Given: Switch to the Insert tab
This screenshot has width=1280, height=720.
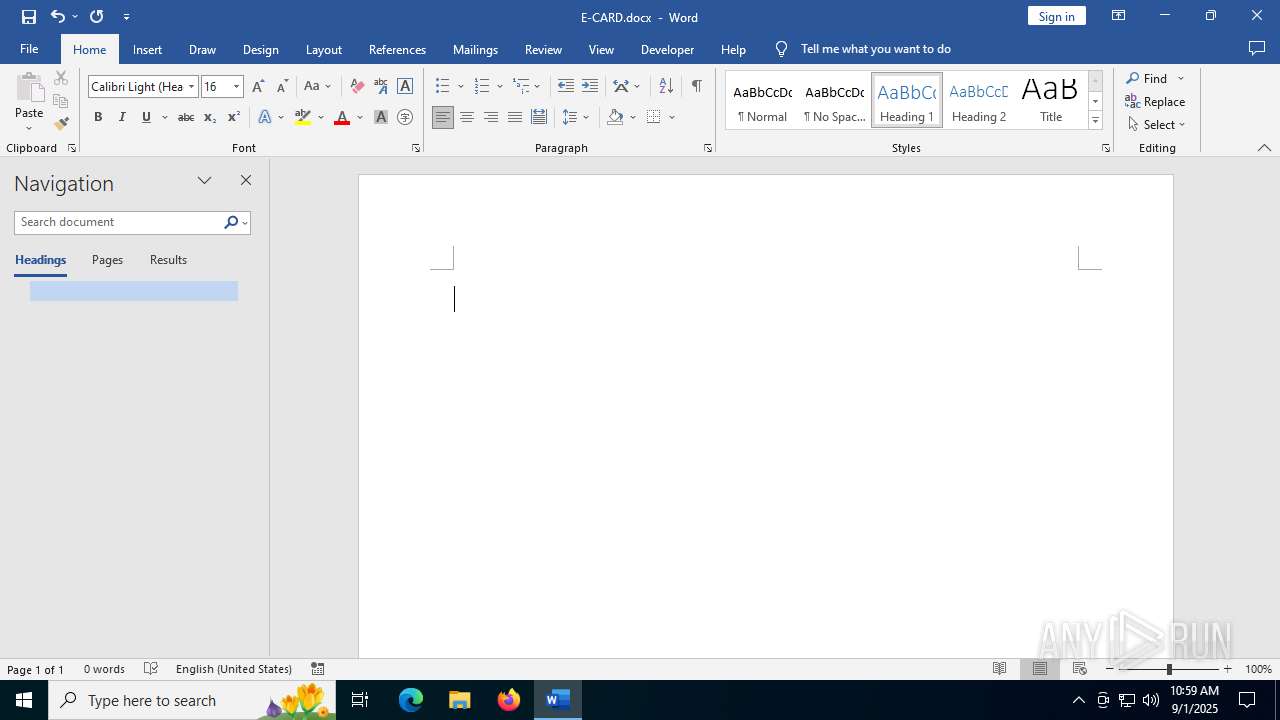Looking at the screenshot, I should coord(147,49).
